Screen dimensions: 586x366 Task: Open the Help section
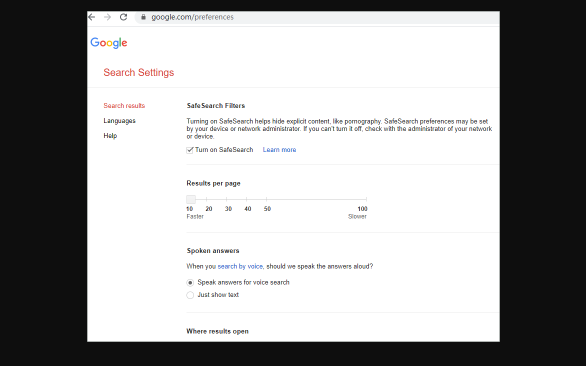point(110,136)
